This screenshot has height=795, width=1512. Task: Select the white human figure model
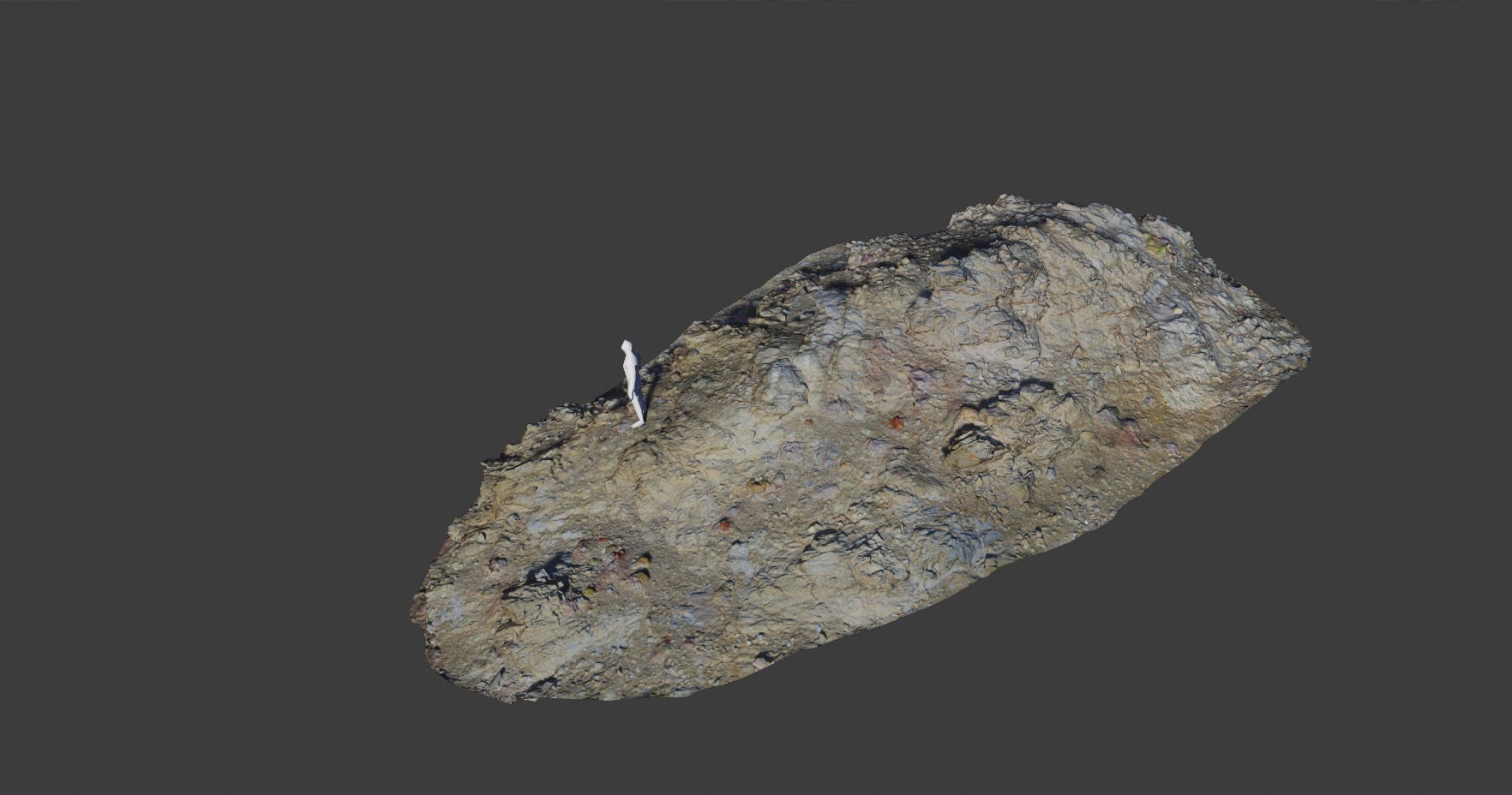click(x=633, y=383)
